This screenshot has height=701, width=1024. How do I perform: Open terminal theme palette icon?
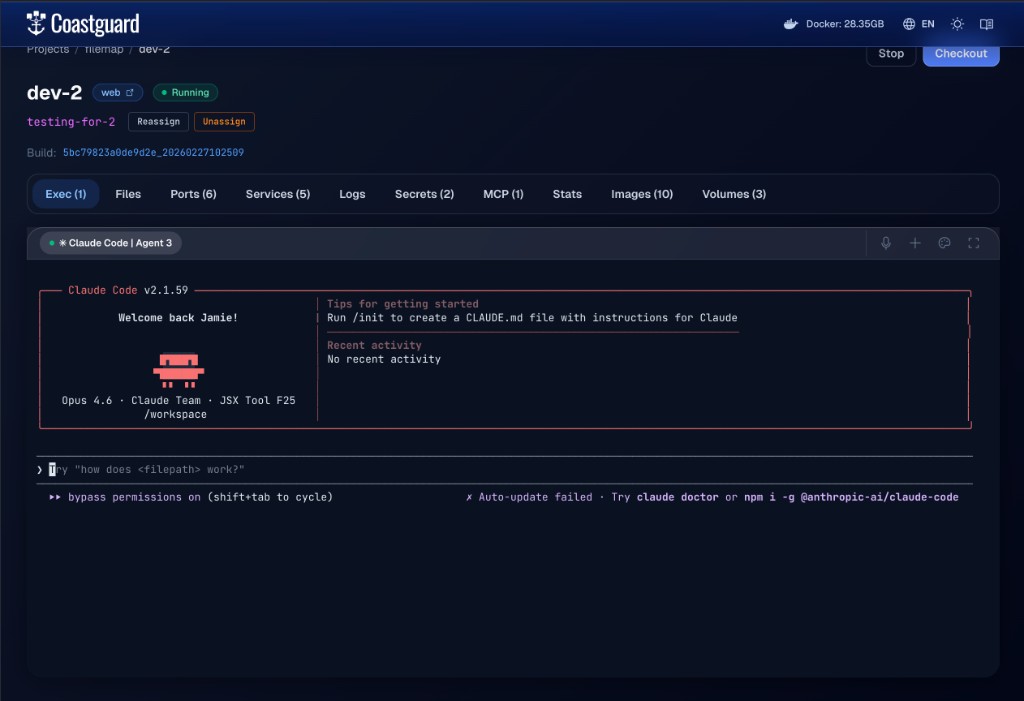pyautogui.click(x=944, y=243)
